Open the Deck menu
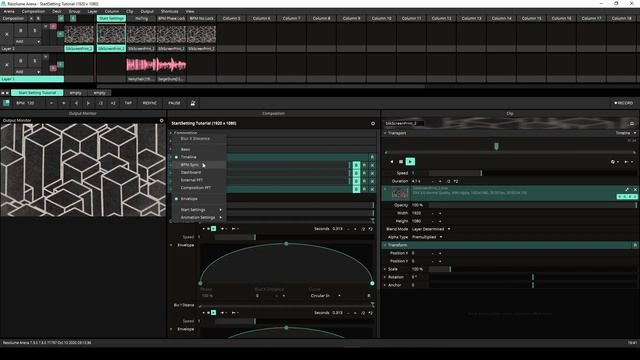This screenshot has height=360, width=640. (x=57, y=11)
